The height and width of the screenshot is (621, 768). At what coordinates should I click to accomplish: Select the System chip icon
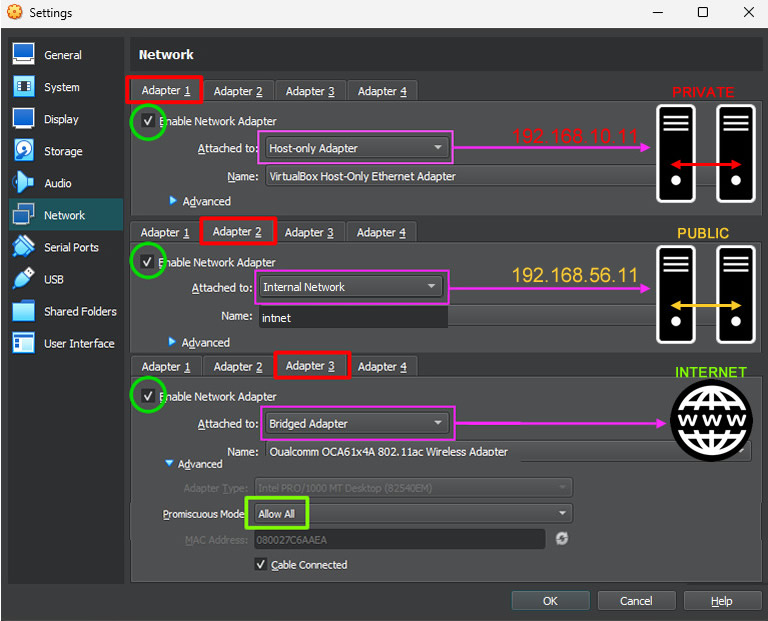23,87
